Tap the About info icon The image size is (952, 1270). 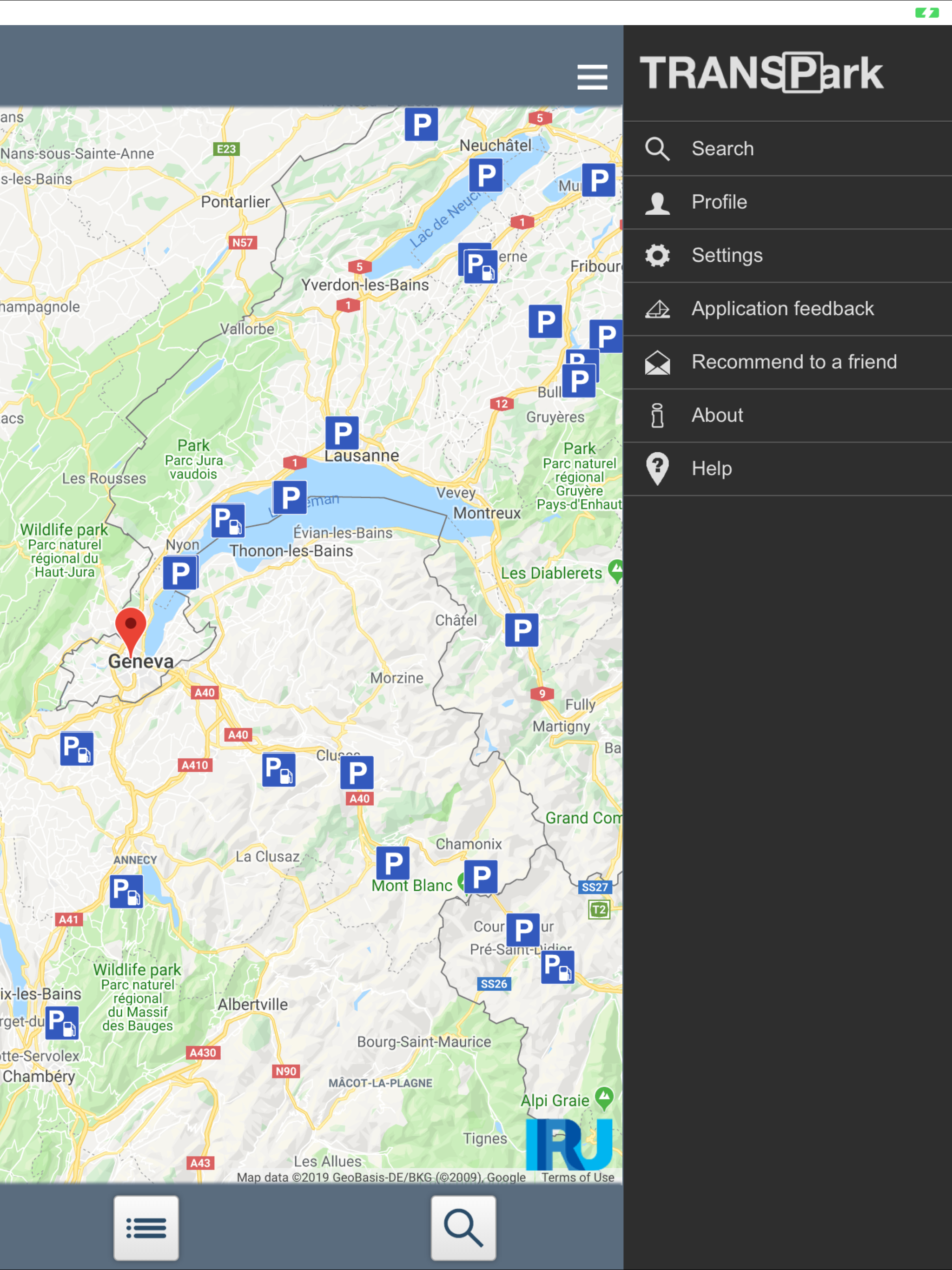[657, 415]
